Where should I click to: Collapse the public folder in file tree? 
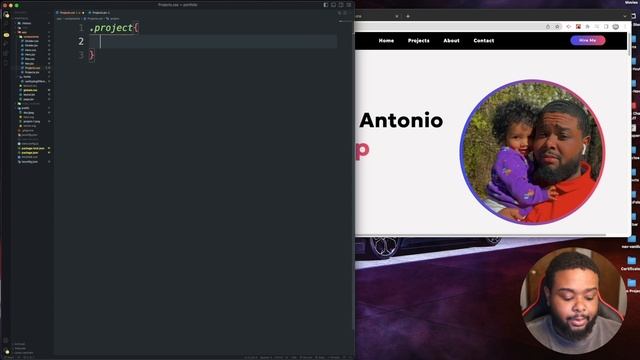pos(25,108)
